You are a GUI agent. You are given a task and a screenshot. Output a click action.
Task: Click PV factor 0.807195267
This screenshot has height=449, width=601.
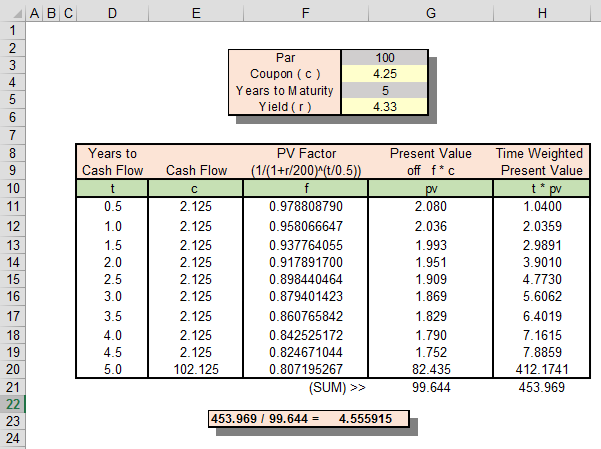(305, 369)
